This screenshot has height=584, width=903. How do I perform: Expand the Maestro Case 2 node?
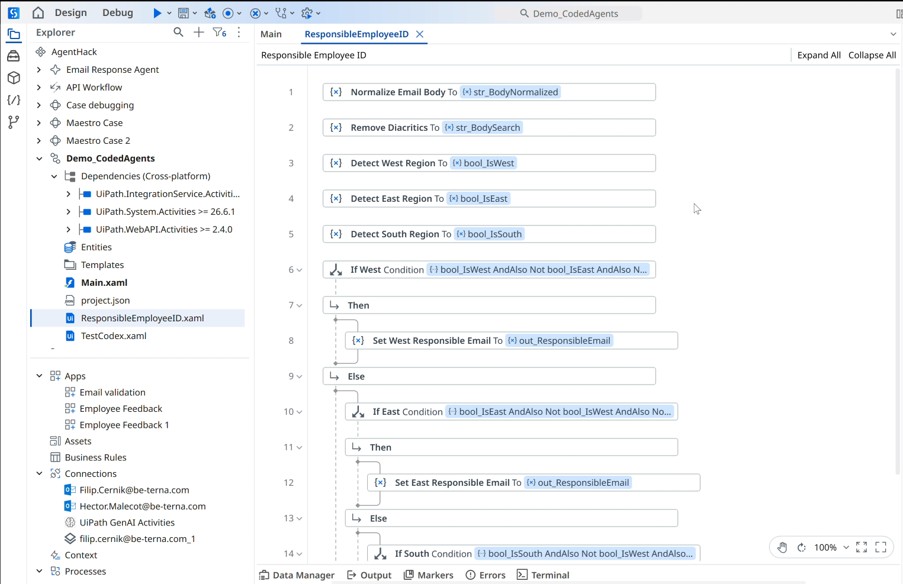click(39, 141)
